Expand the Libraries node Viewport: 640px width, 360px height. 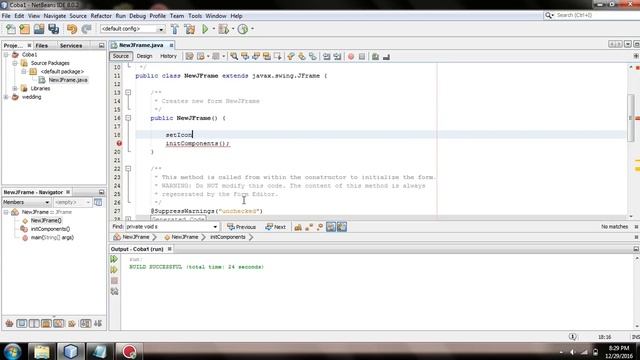coord(15,88)
